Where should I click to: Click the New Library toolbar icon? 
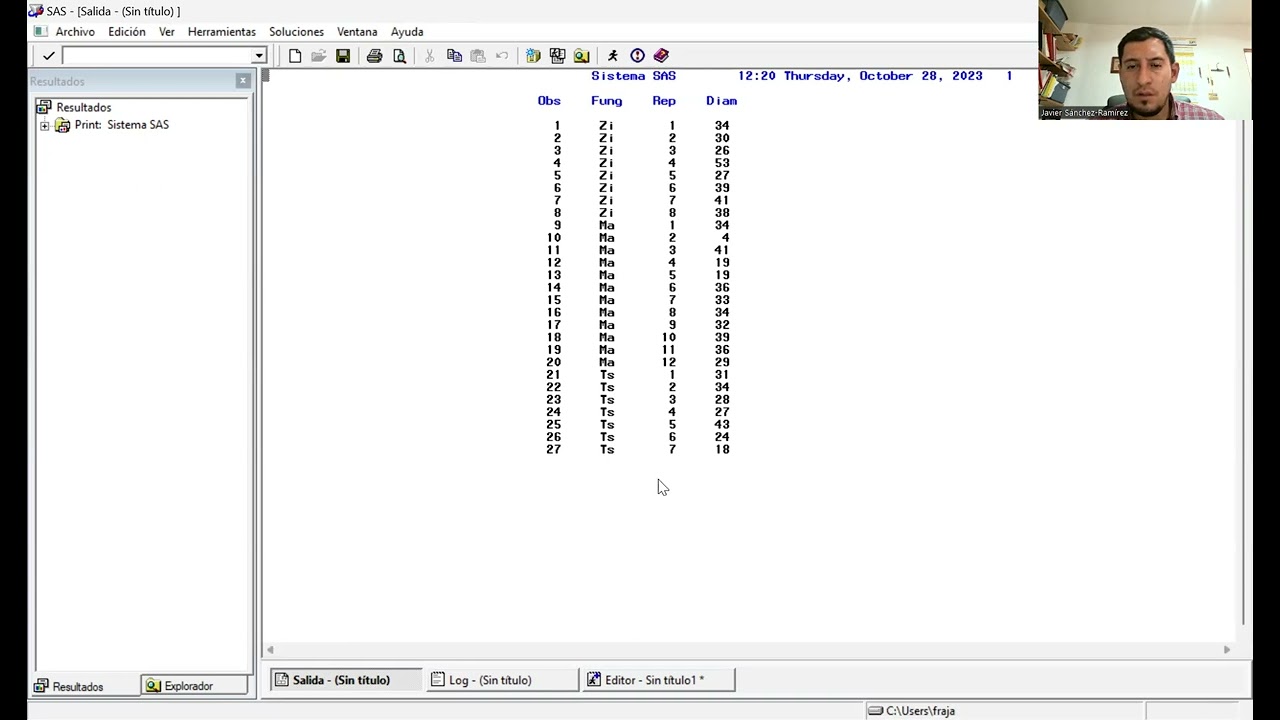[x=533, y=56]
